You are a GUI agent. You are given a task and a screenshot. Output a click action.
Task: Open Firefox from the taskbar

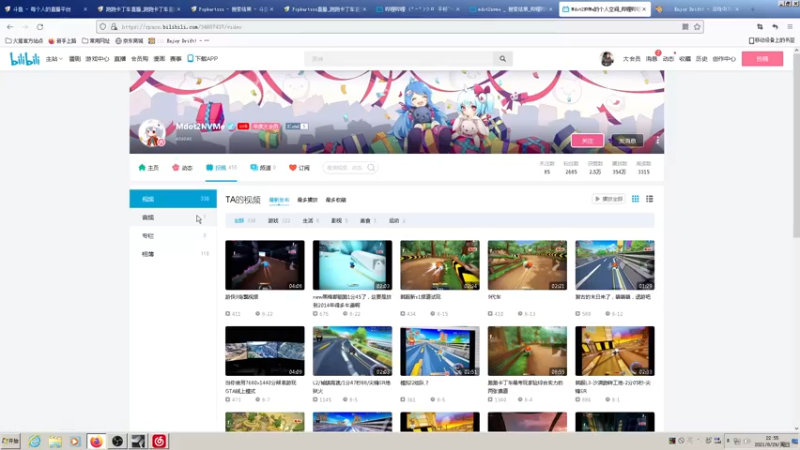(x=96, y=441)
